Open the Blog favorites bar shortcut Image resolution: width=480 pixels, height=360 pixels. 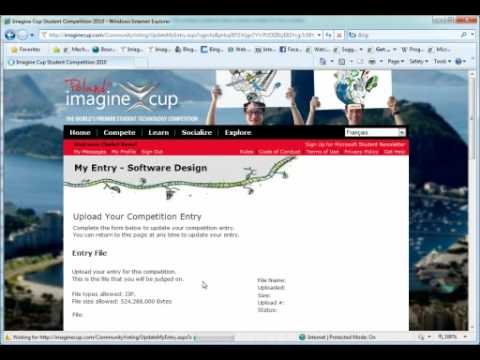tap(184, 50)
